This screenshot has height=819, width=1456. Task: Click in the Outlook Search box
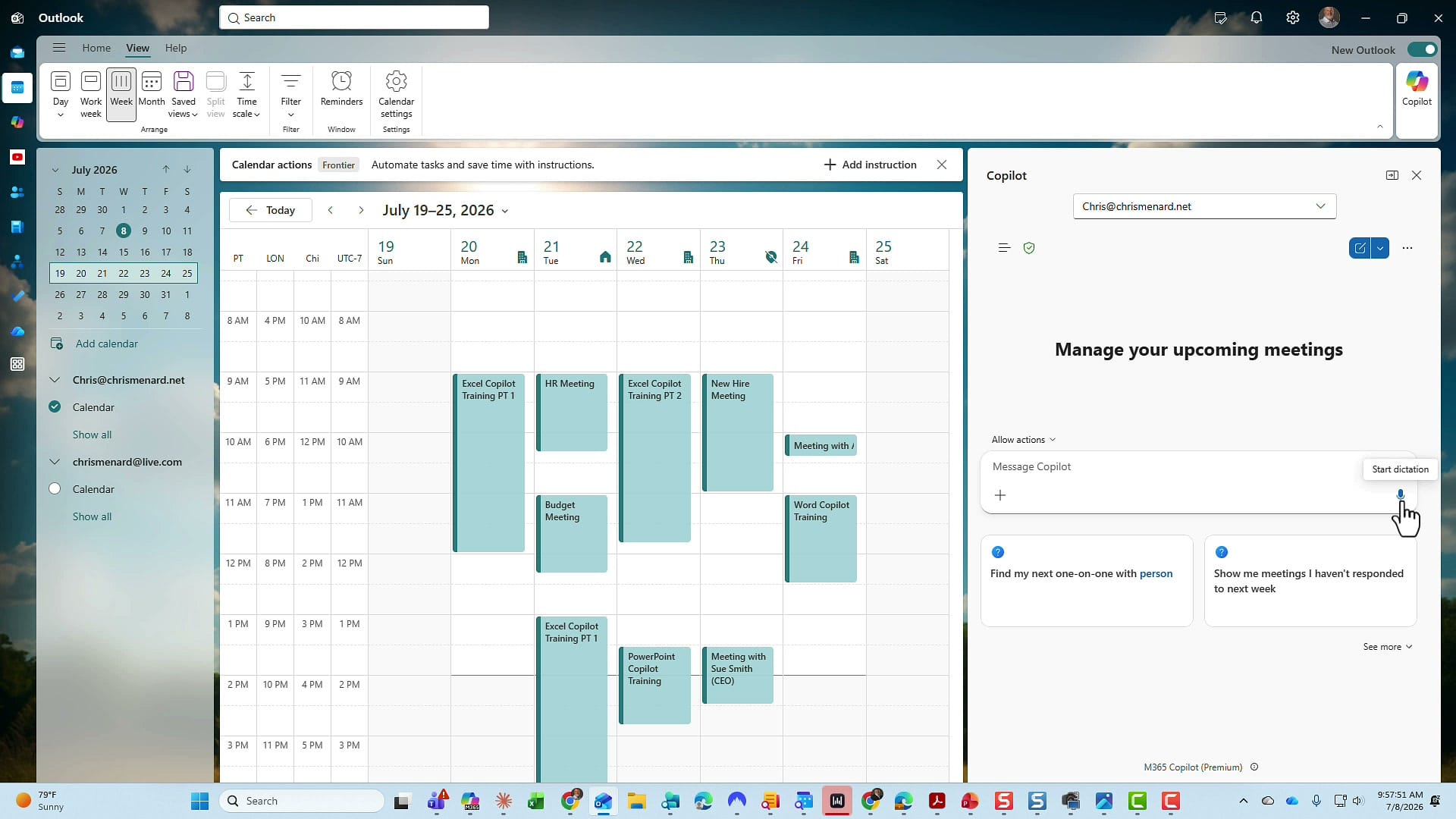(354, 17)
